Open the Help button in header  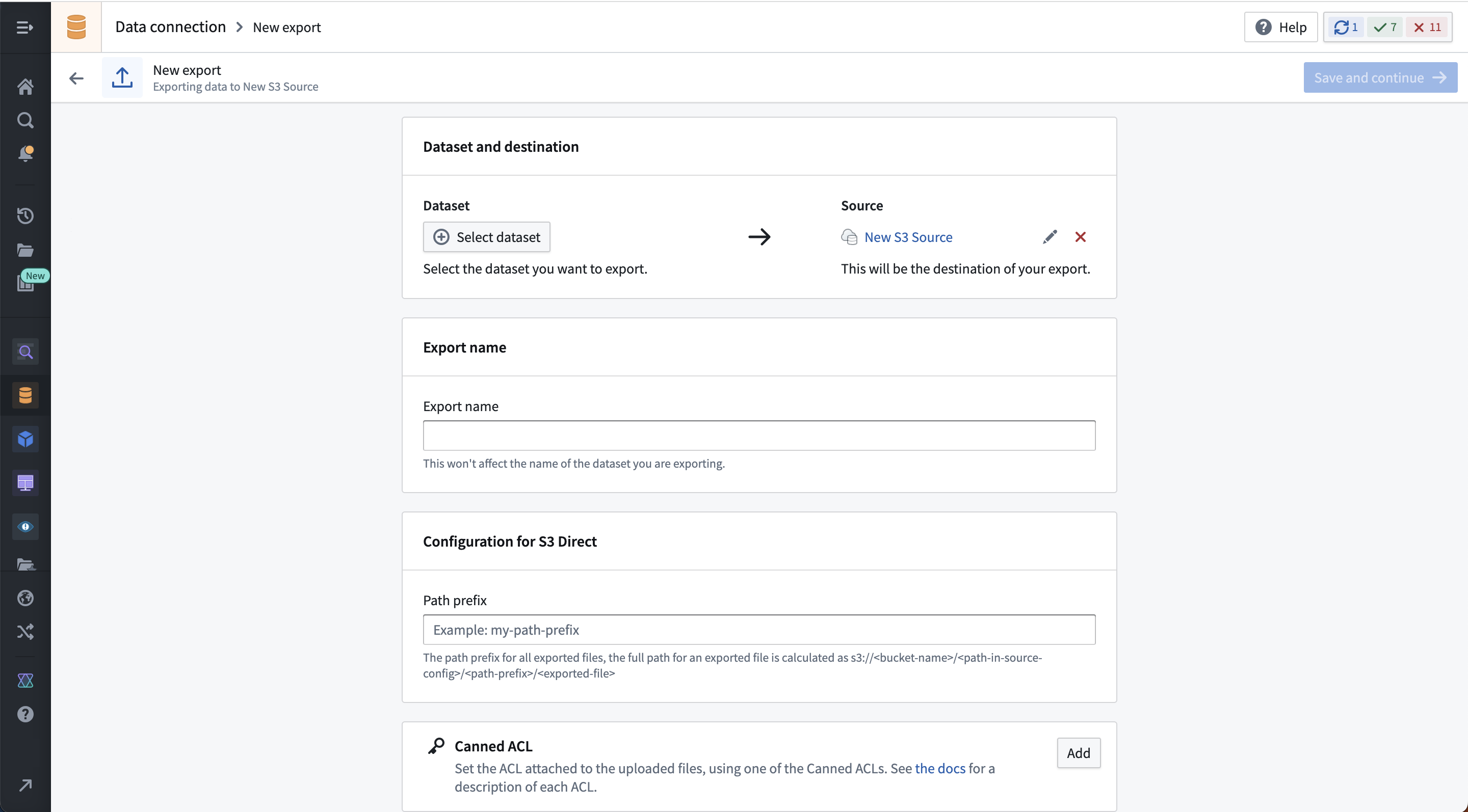coord(1280,28)
